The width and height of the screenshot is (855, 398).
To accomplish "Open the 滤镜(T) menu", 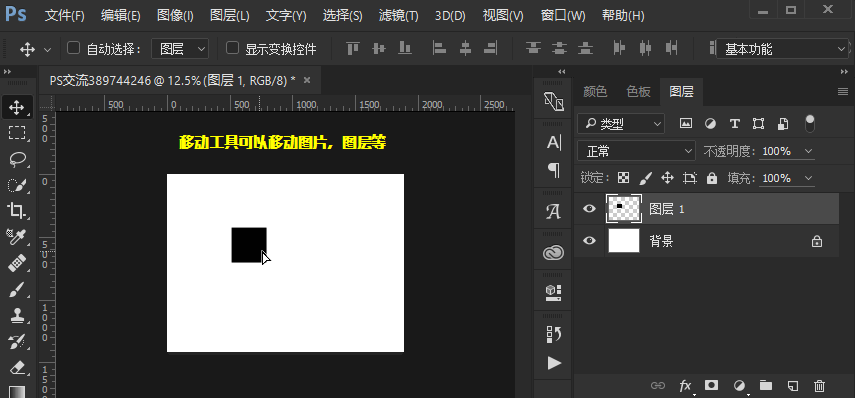I will [x=399, y=15].
